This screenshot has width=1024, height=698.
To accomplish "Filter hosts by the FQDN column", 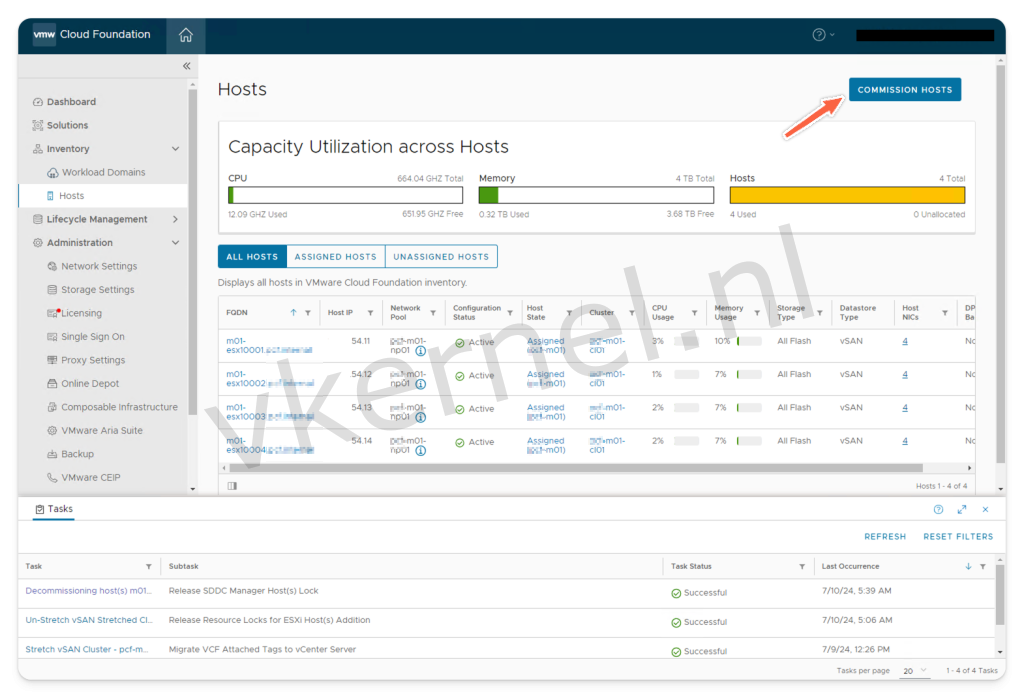I will (308, 313).
